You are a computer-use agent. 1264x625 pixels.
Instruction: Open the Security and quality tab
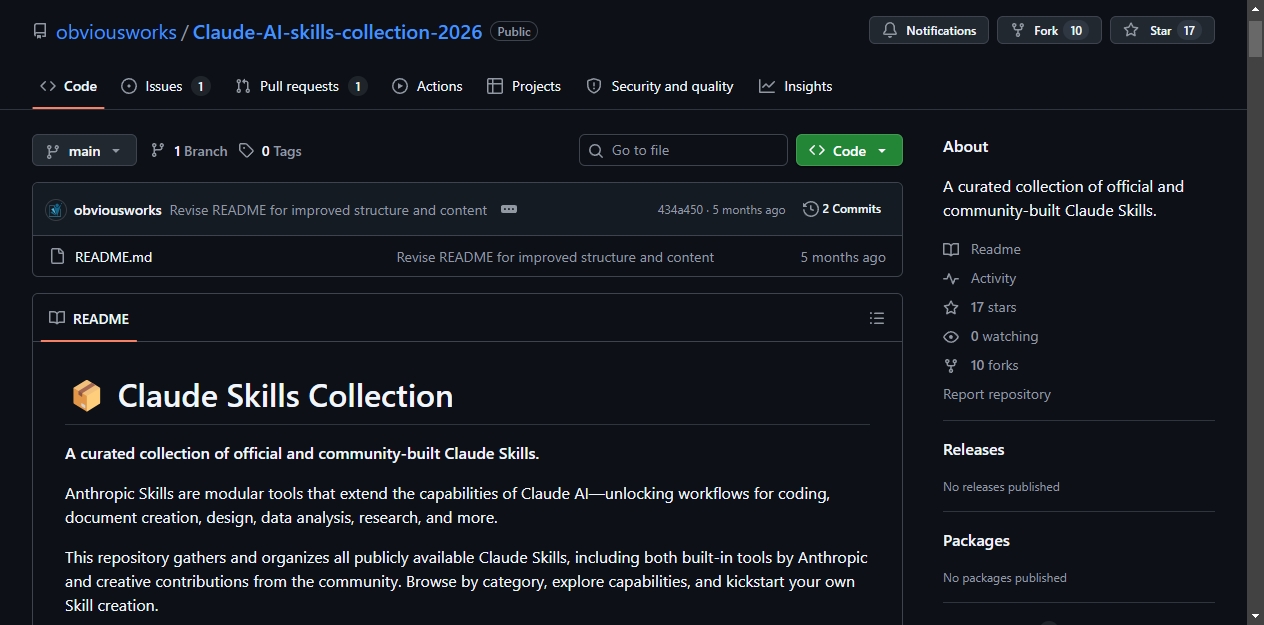[x=660, y=86]
